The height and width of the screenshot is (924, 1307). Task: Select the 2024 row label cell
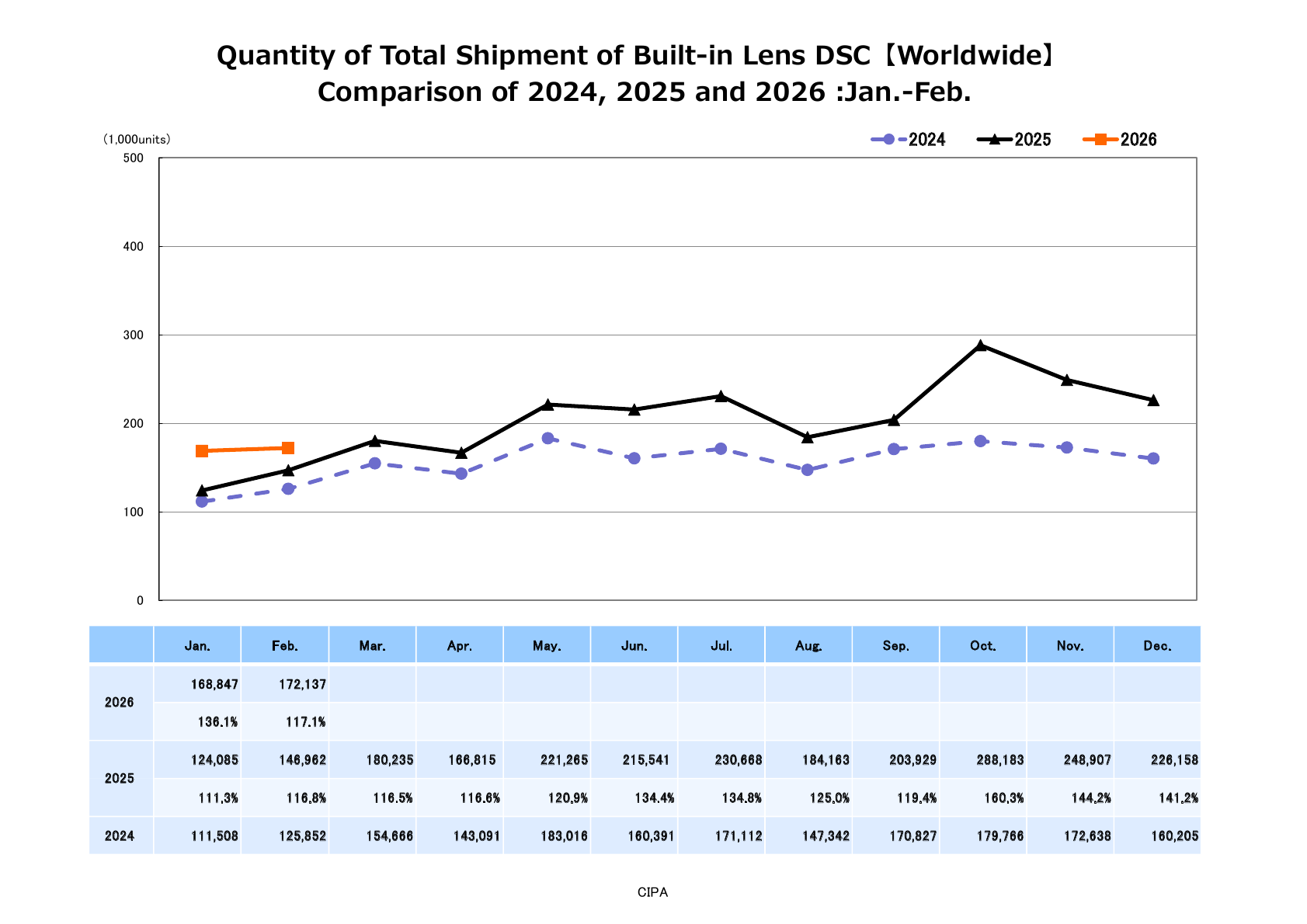point(120,835)
